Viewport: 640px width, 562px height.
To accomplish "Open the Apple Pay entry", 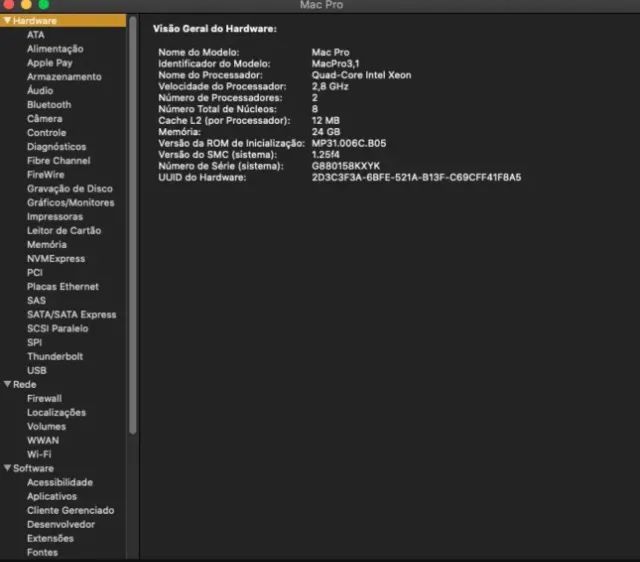I will pos(49,63).
